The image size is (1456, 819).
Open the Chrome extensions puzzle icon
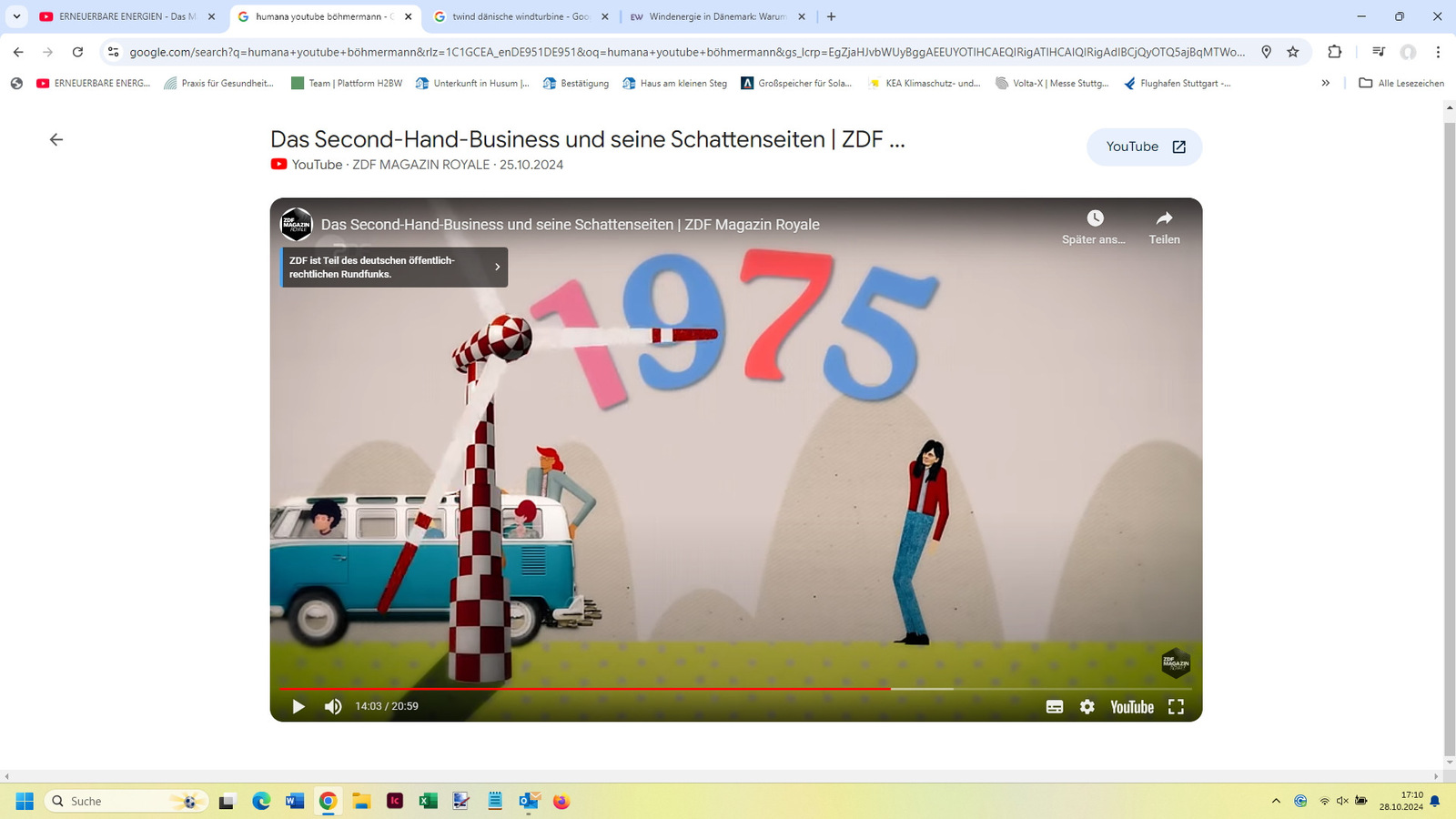tap(1335, 52)
